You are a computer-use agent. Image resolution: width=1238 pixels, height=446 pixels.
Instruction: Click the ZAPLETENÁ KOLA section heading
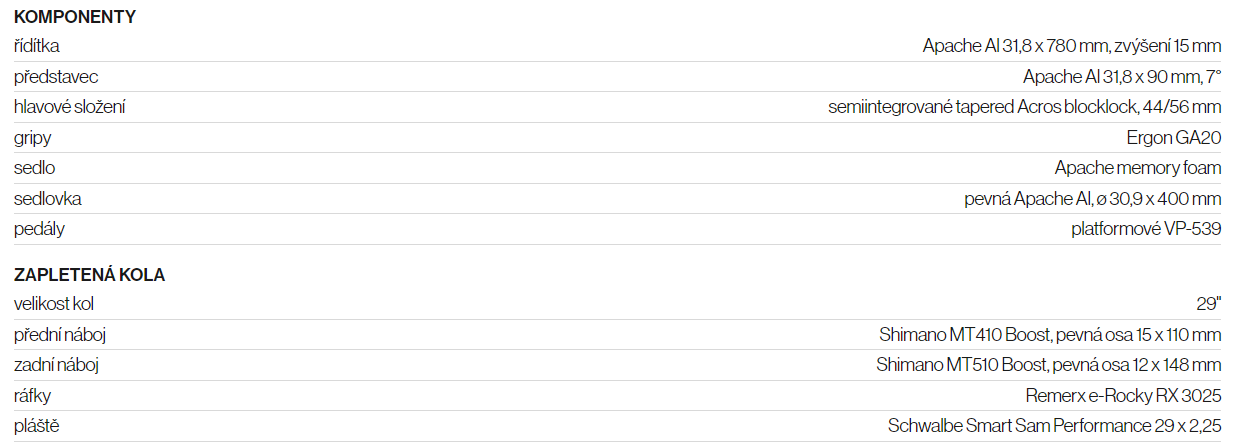[x=90, y=275]
